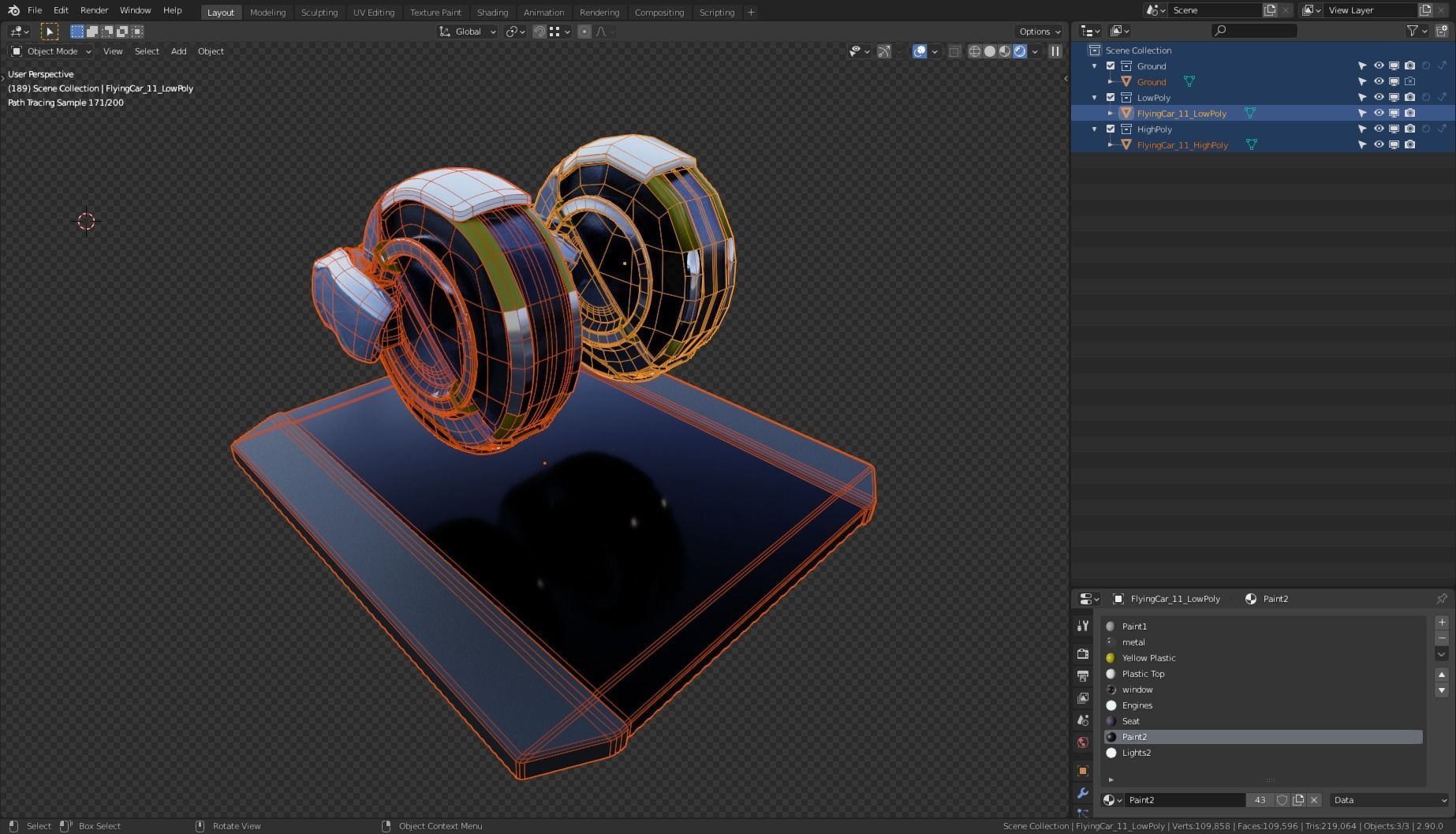Switch viewport to wireframe shading
This screenshot has width=1456, height=834.
(975, 51)
